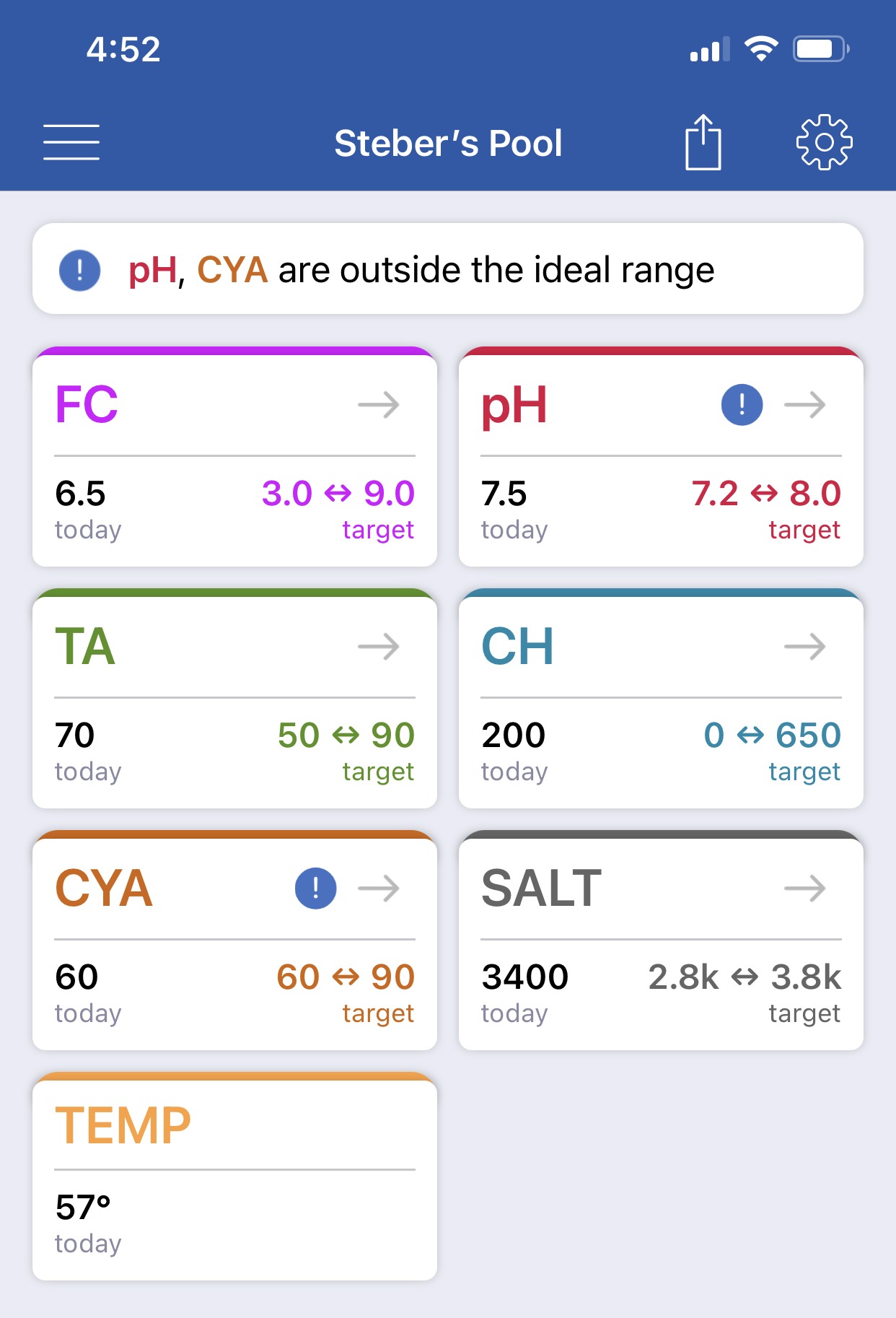Tap the FC target range 3.0–9.0
Image resolution: width=896 pixels, height=1318 pixels.
click(x=338, y=494)
